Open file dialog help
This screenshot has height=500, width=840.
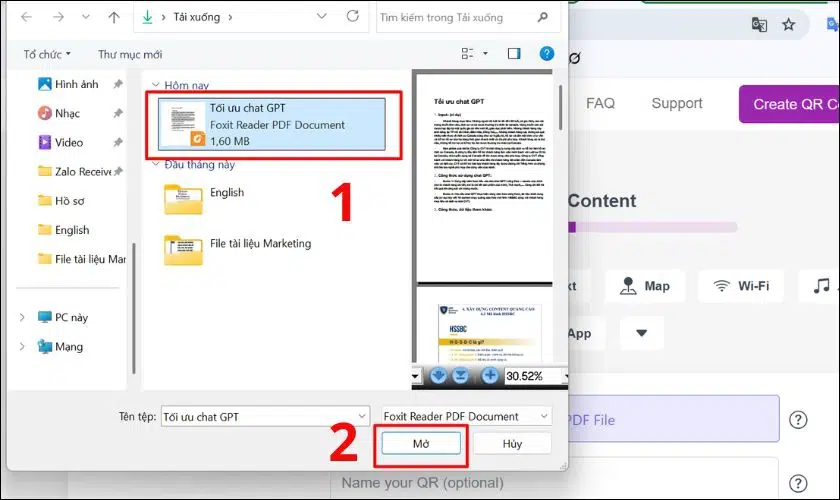[546, 53]
